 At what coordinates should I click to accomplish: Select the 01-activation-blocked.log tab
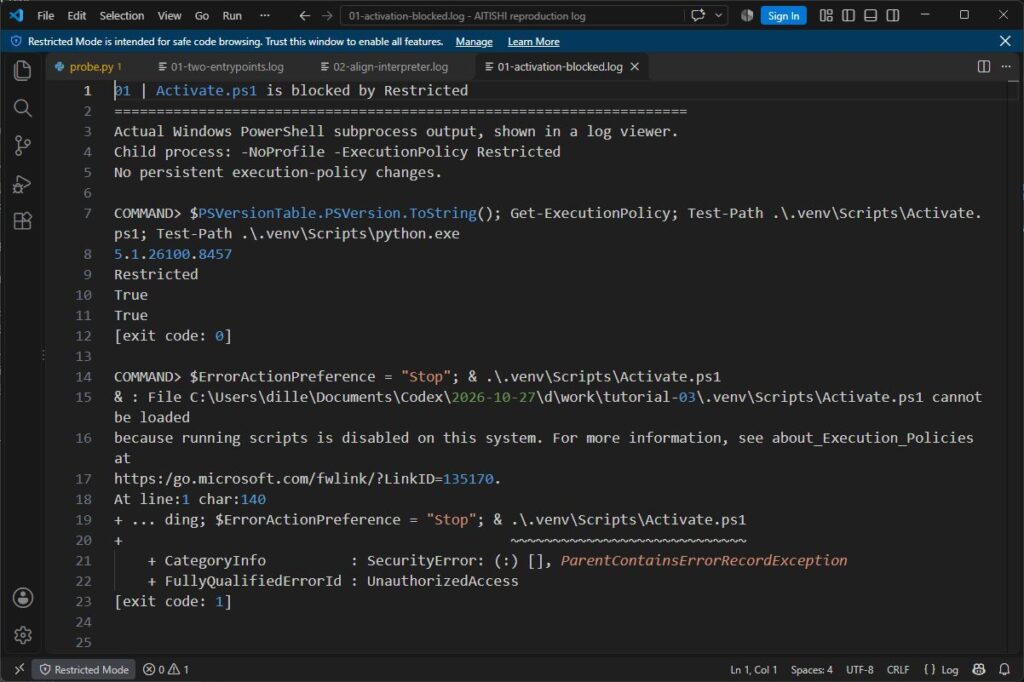(560, 67)
